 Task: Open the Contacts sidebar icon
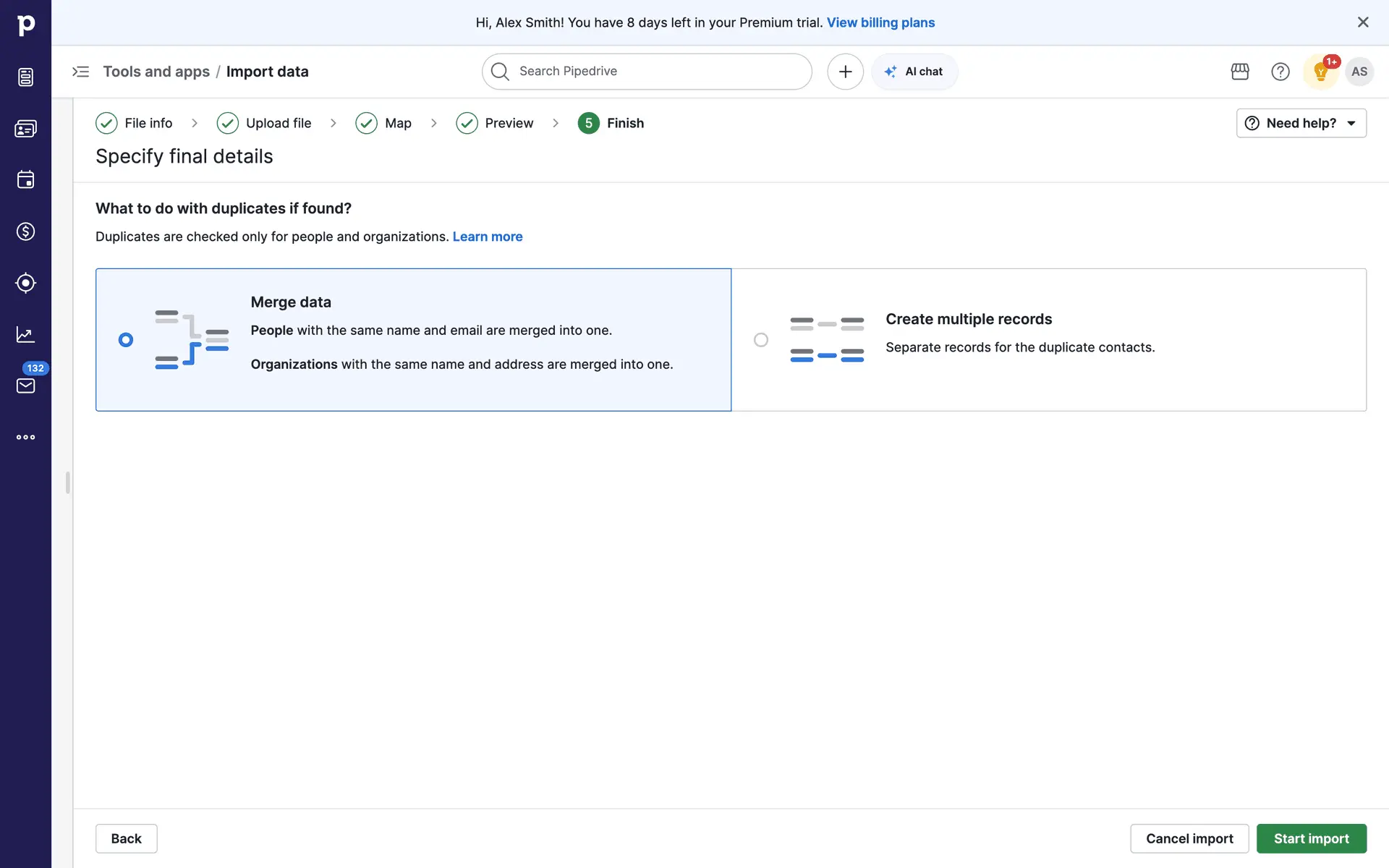[25, 129]
